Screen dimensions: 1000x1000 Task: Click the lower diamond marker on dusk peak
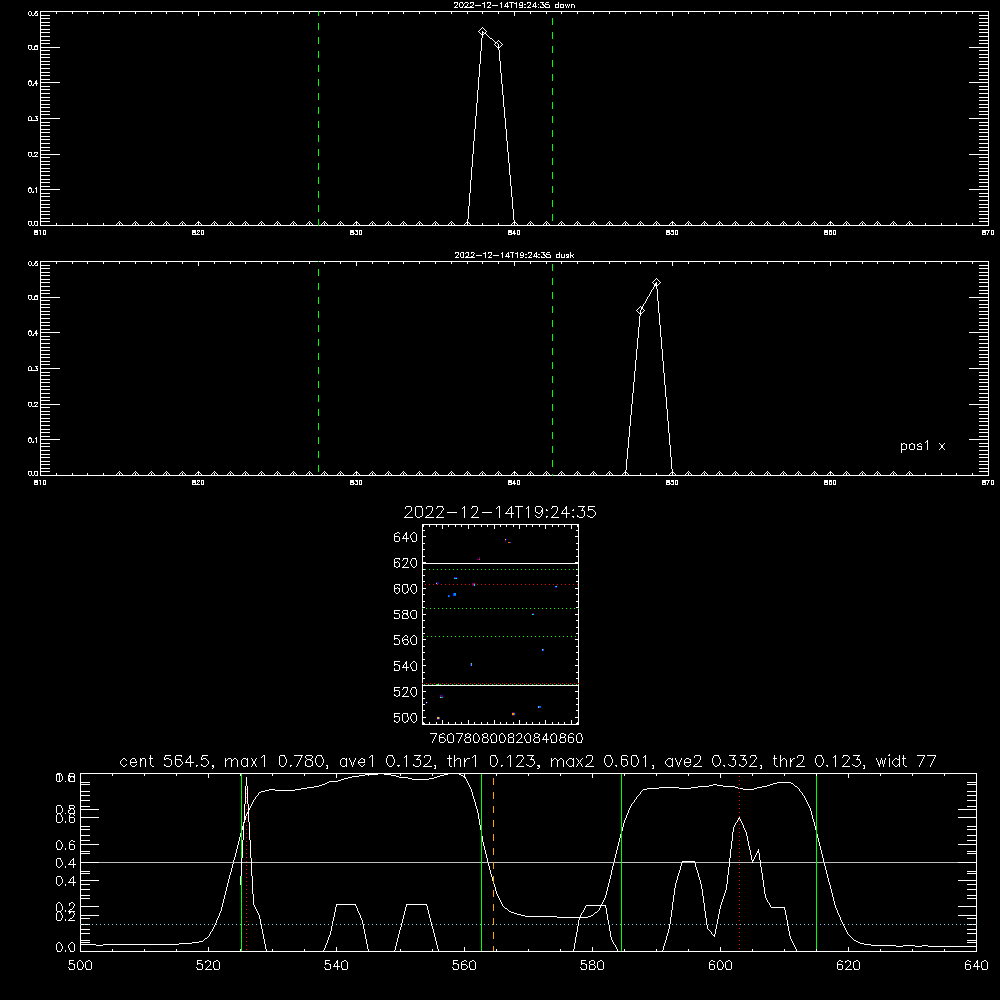pos(640,311)
